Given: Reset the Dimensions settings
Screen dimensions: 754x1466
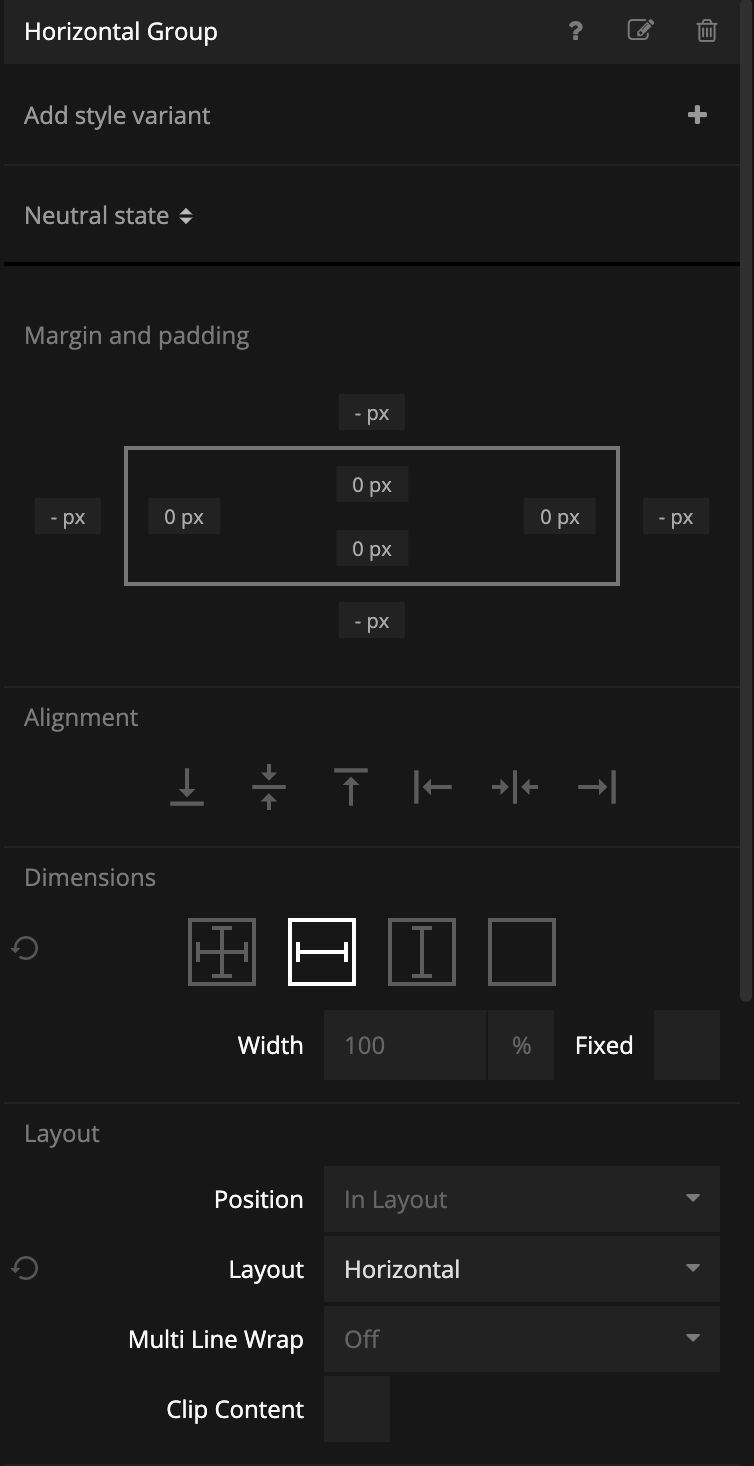Looking at the screenshot, I should (x=25, y=947).
